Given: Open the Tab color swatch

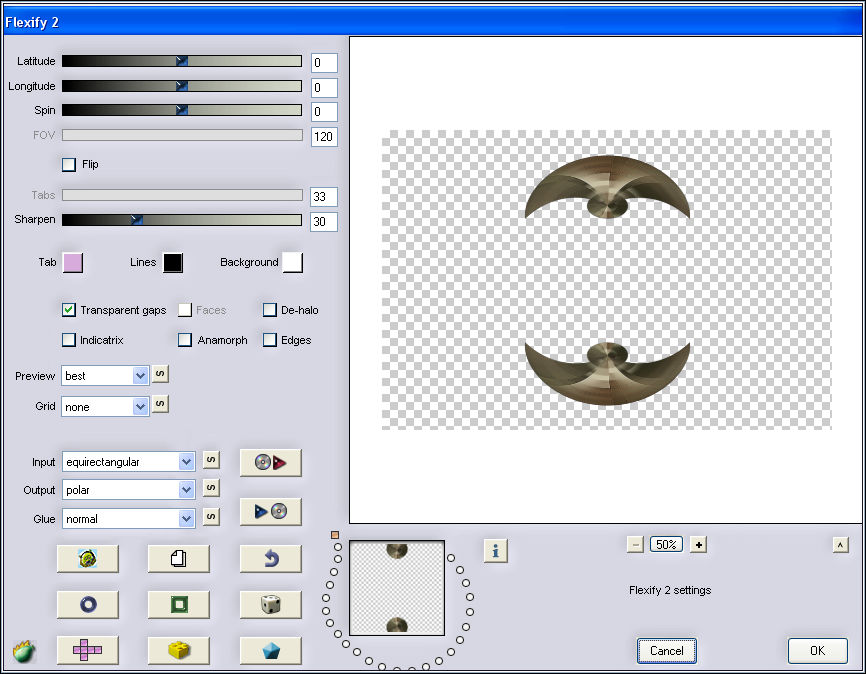Looking at the screenshot, I should point(73,263).
